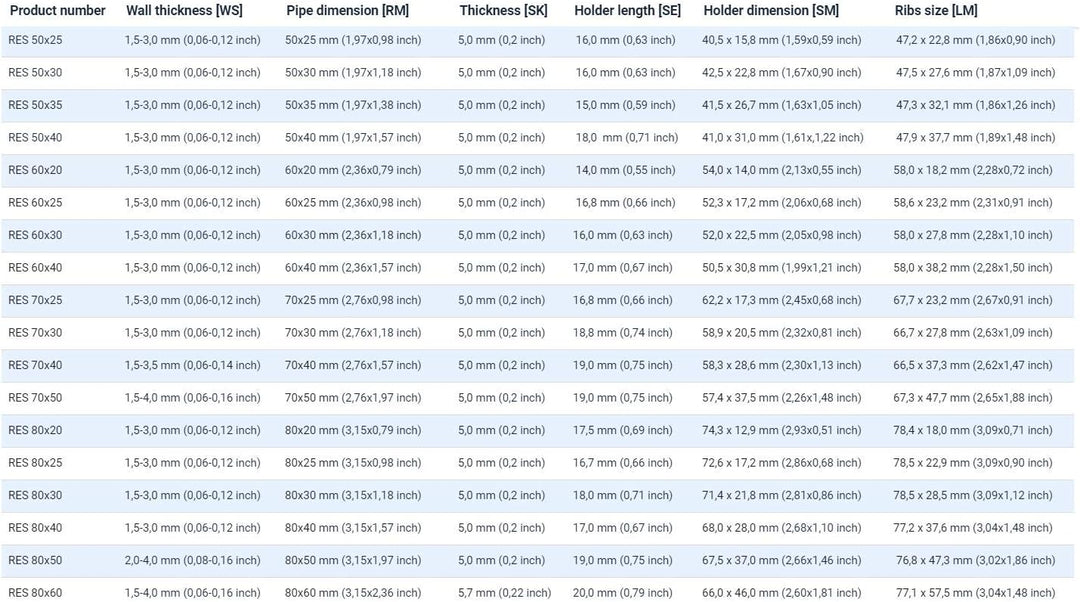Click holder length 20,0 mm cell

coord(623,592)
